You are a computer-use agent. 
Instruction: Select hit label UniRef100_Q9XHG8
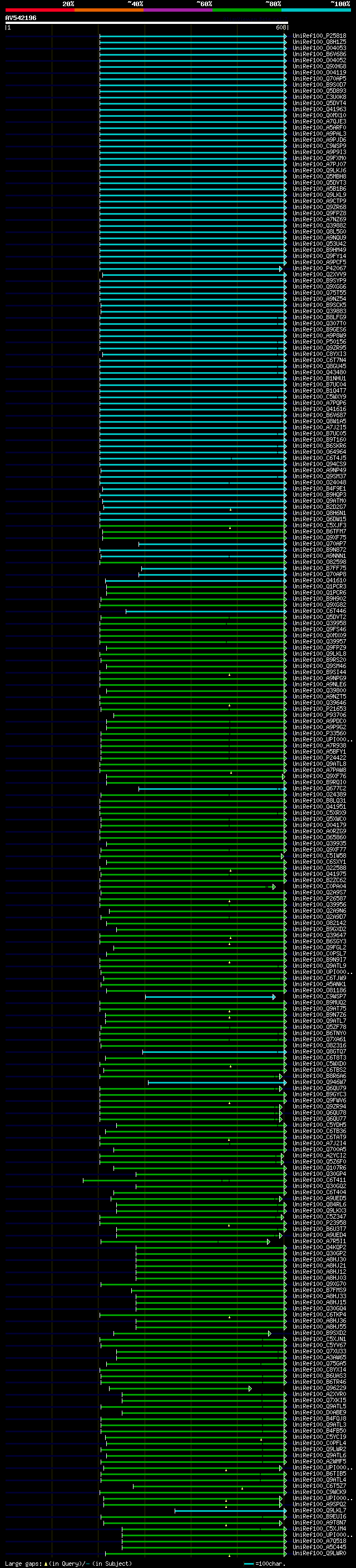pyautogui.click(x=319, y=66)
